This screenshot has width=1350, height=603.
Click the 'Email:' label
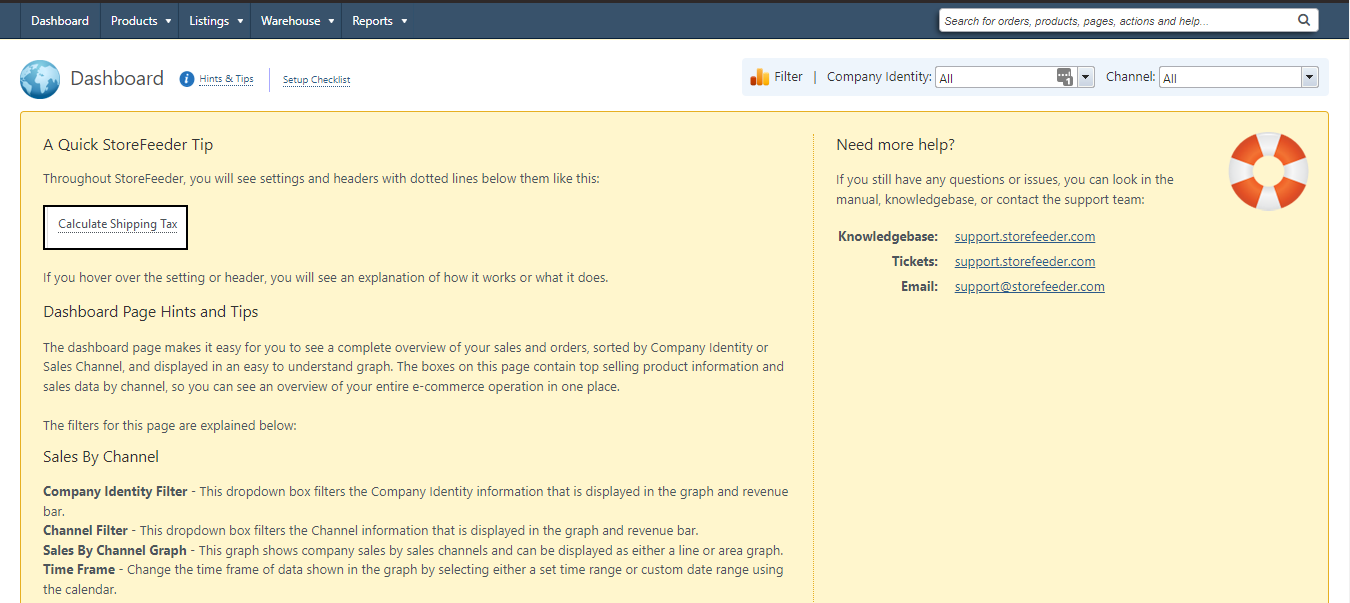(920, 287)
